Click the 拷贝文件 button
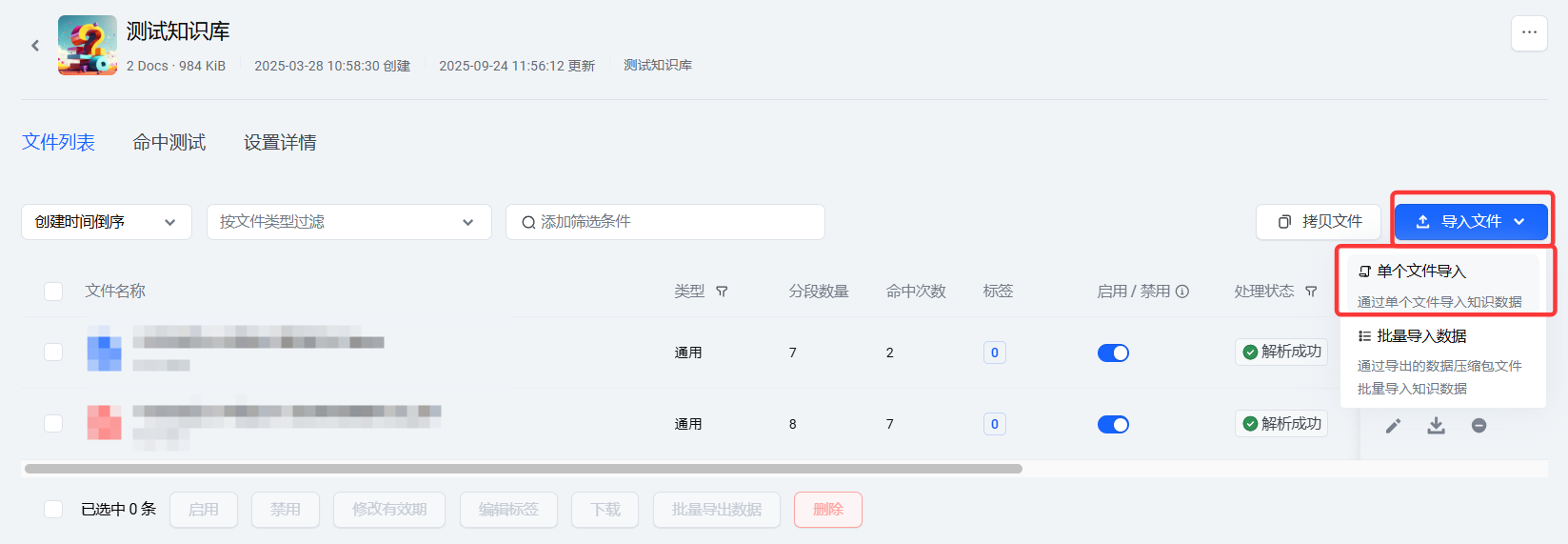Viewport: 1568px width, 544px height. (x=1319, y=222)
